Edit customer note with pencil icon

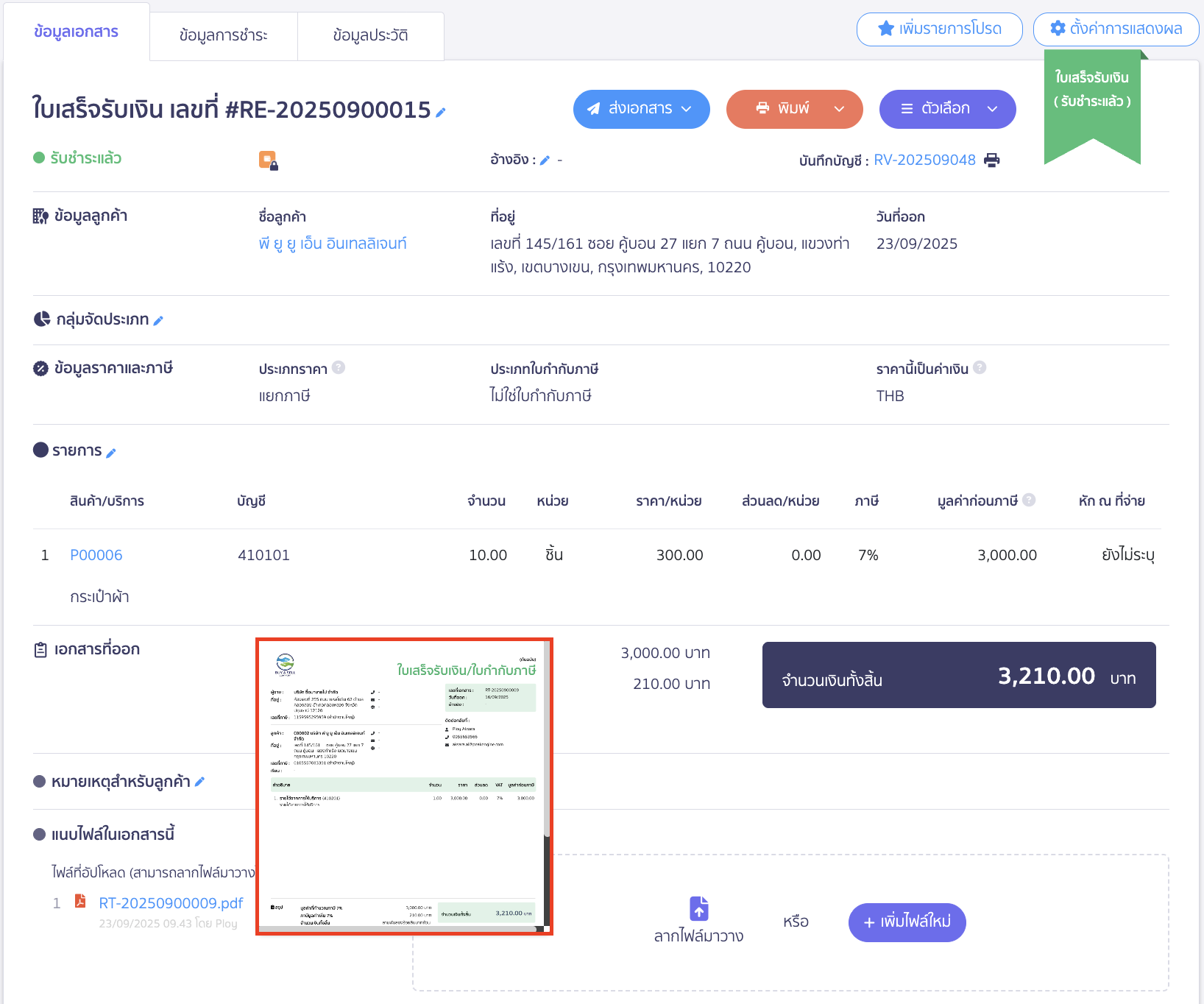199,782
